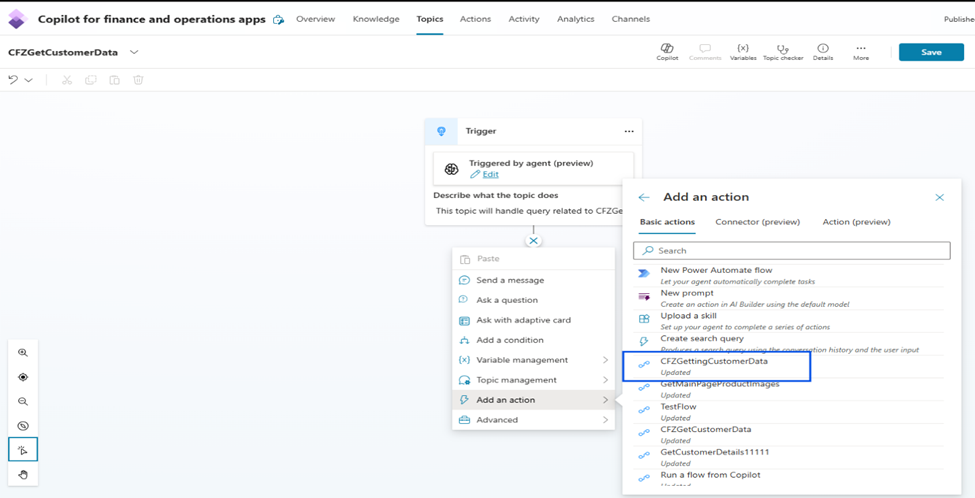Viewport: 975px width, 498px height.
Task: Open the More options menu
Action: 861,52
